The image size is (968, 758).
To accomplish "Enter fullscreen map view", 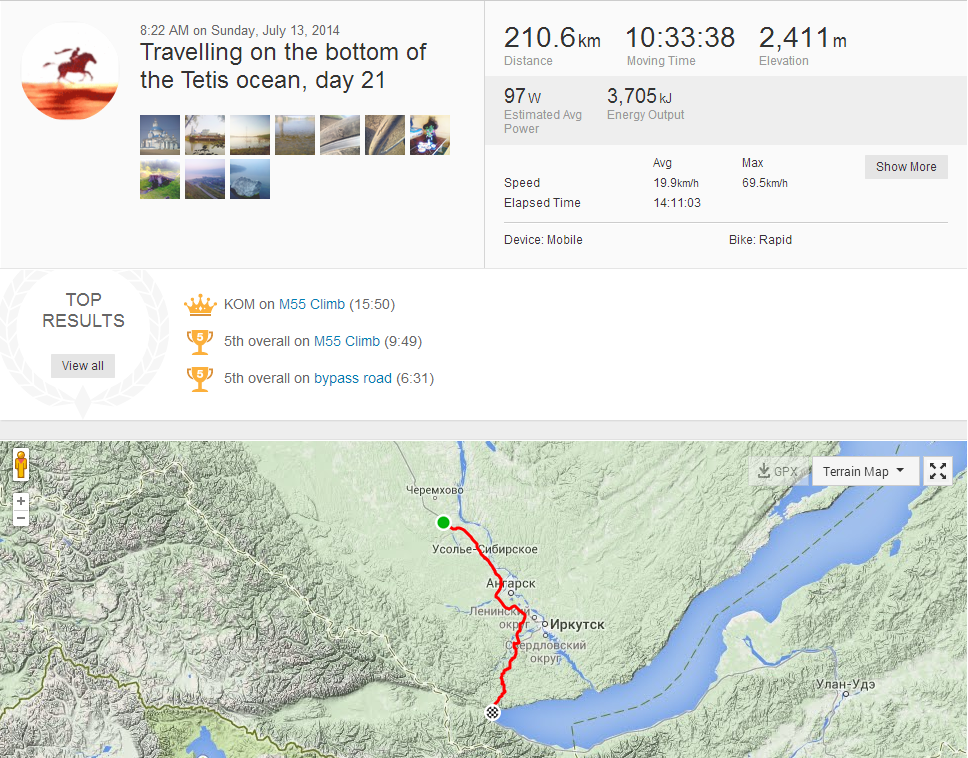I will pos(937,471).
